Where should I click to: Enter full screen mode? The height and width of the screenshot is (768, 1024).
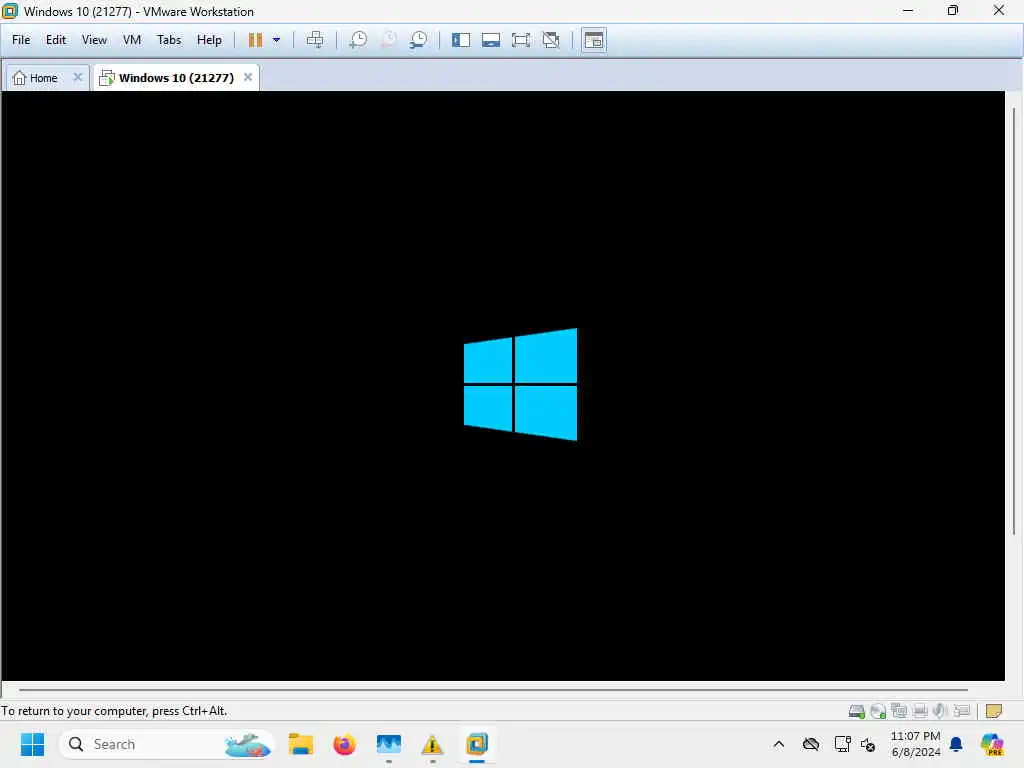(x=521, y=40)
